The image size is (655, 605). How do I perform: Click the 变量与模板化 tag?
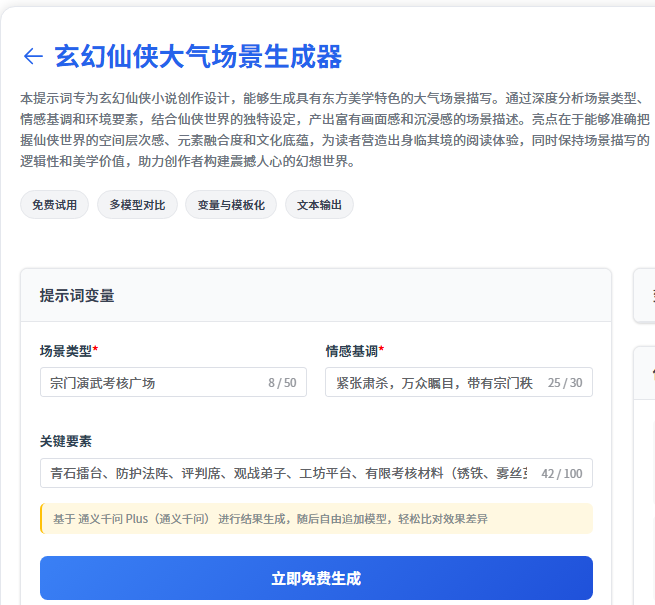(231, 205)
